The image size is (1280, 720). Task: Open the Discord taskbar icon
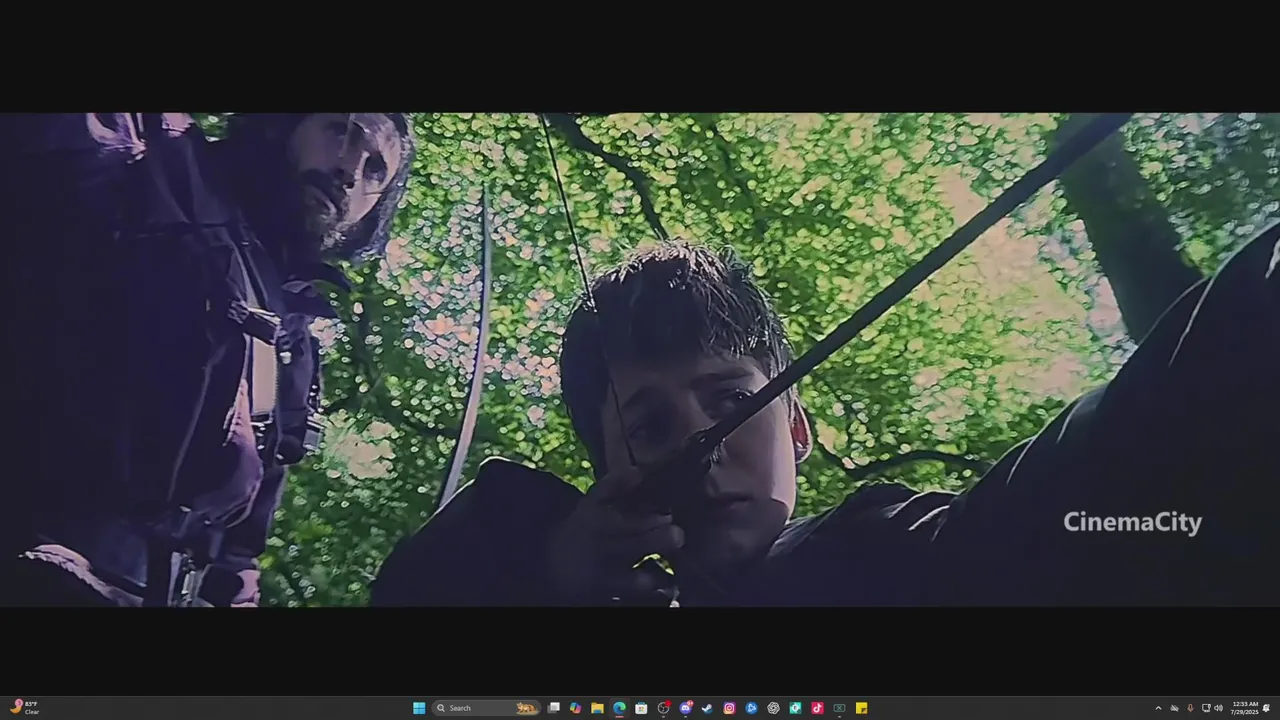[686, 708]
